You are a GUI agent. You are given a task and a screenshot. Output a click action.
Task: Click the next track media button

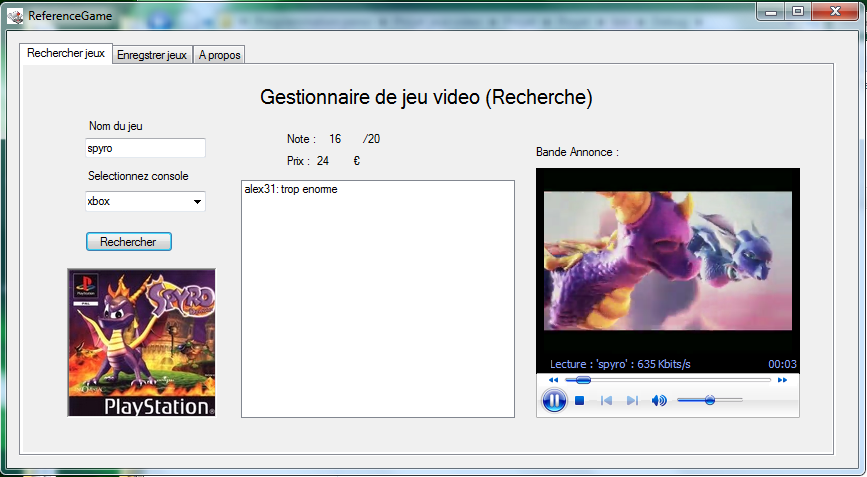[x=633, y=400]
